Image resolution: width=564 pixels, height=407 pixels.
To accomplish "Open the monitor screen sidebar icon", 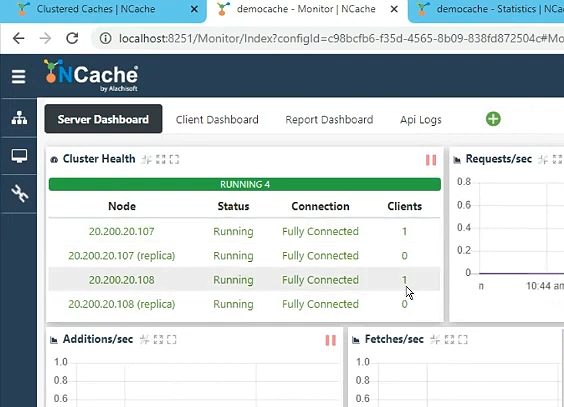I will [x=19, y=156].
